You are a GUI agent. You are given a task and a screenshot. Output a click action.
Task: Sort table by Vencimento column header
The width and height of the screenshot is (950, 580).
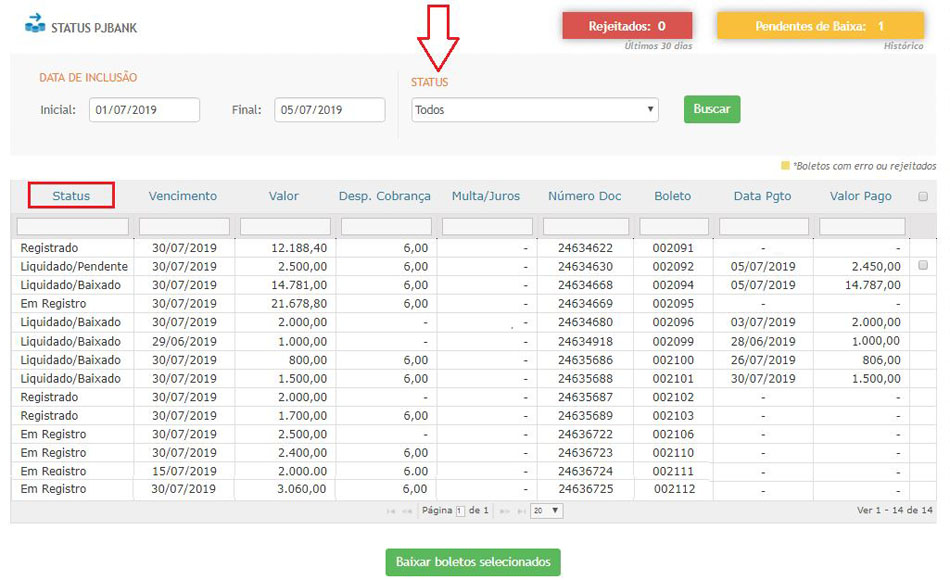click(x=183, y=196)
